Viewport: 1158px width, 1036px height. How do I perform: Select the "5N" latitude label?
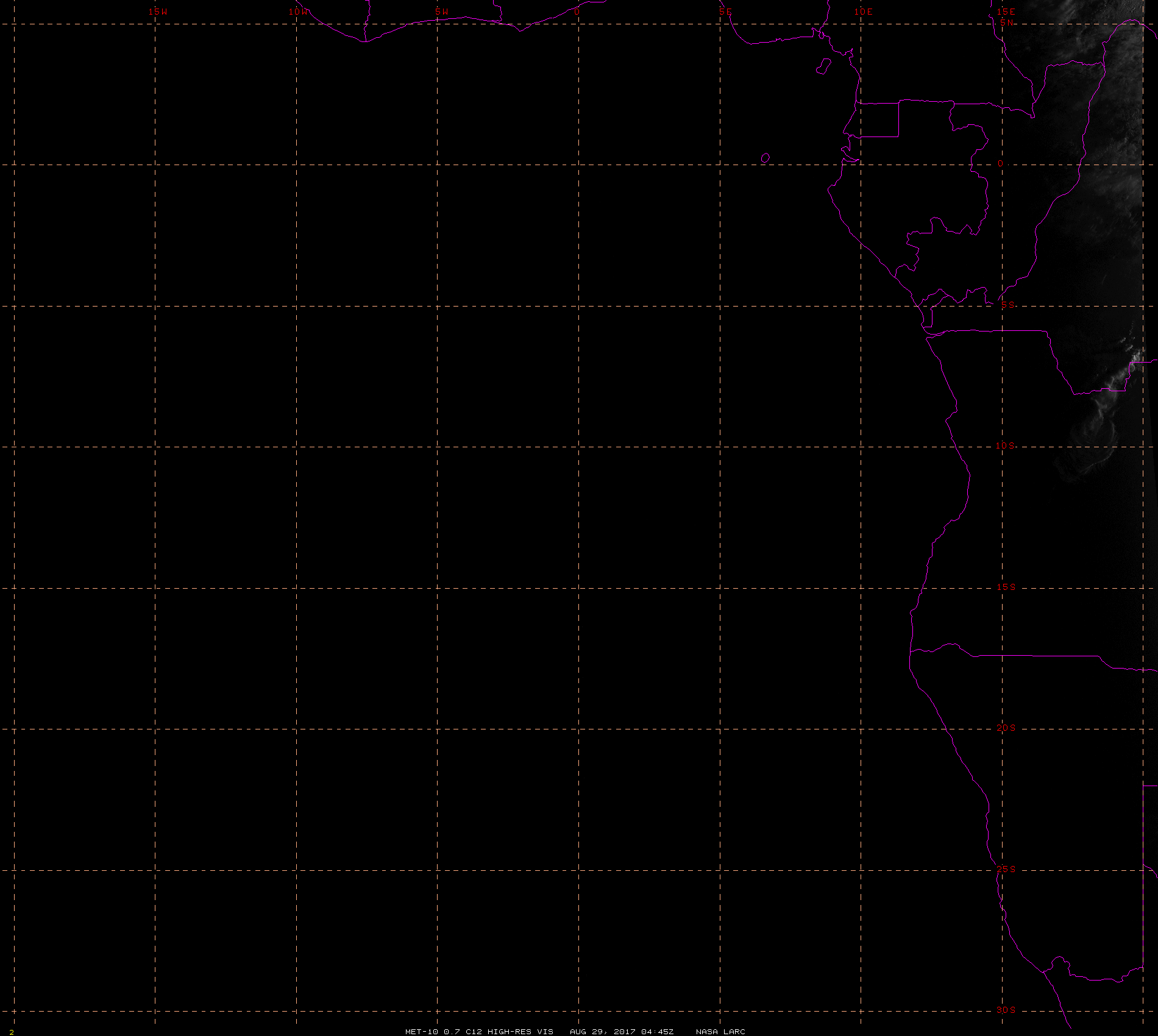coord(1007,23)
